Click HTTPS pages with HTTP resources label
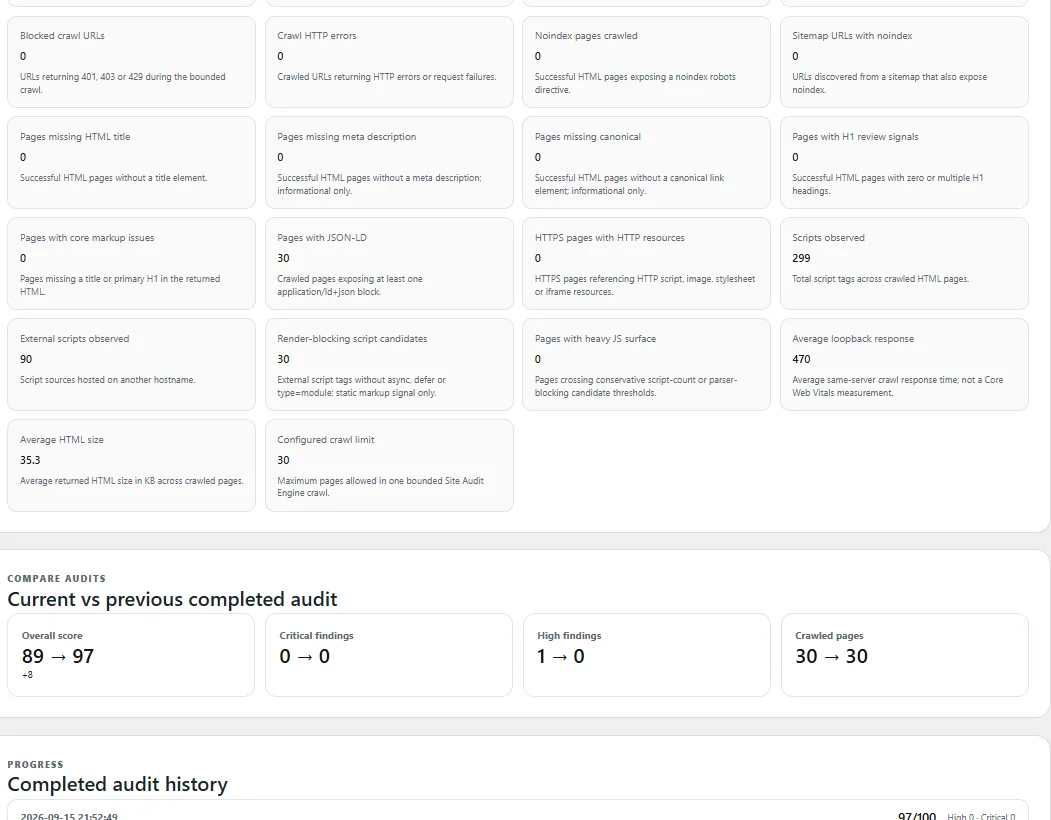The width and height of the screenshot is (1051, 820). click(609, 237)
